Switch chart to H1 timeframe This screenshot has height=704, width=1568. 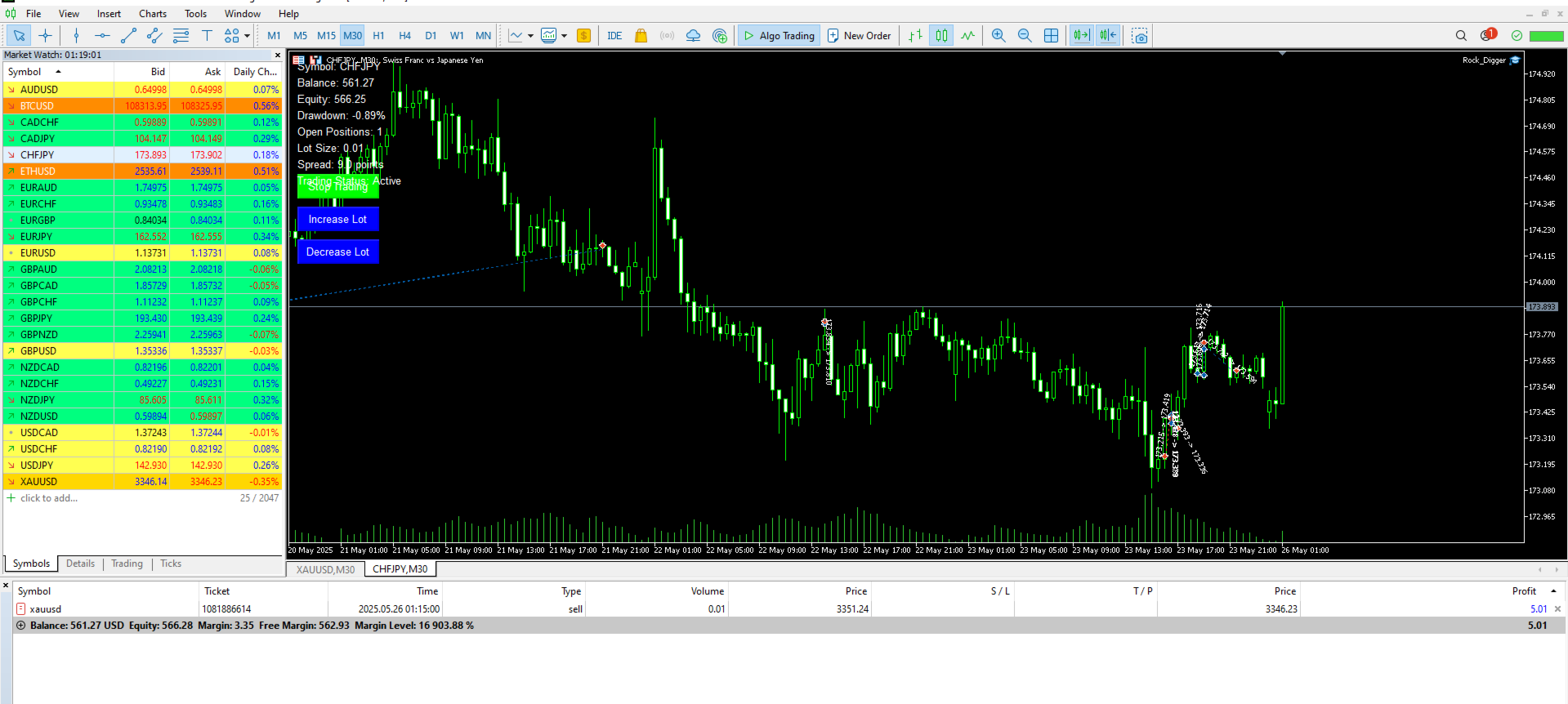378,35
